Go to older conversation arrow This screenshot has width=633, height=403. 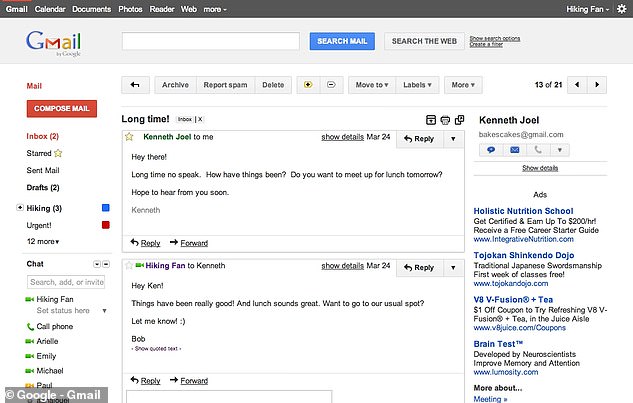(597, 85)
